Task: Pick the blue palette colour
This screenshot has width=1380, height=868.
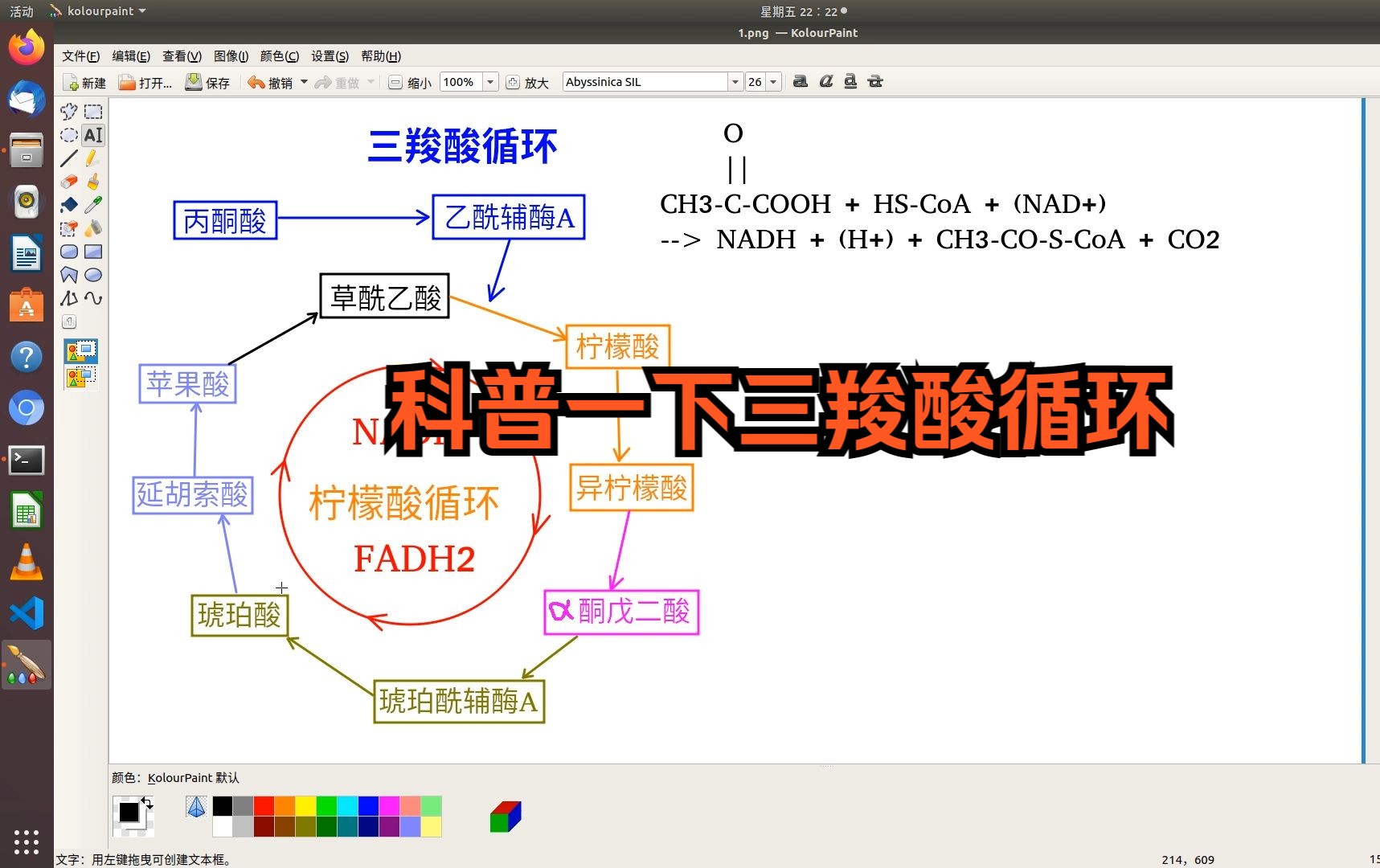Action: click(x=368, y=806)
